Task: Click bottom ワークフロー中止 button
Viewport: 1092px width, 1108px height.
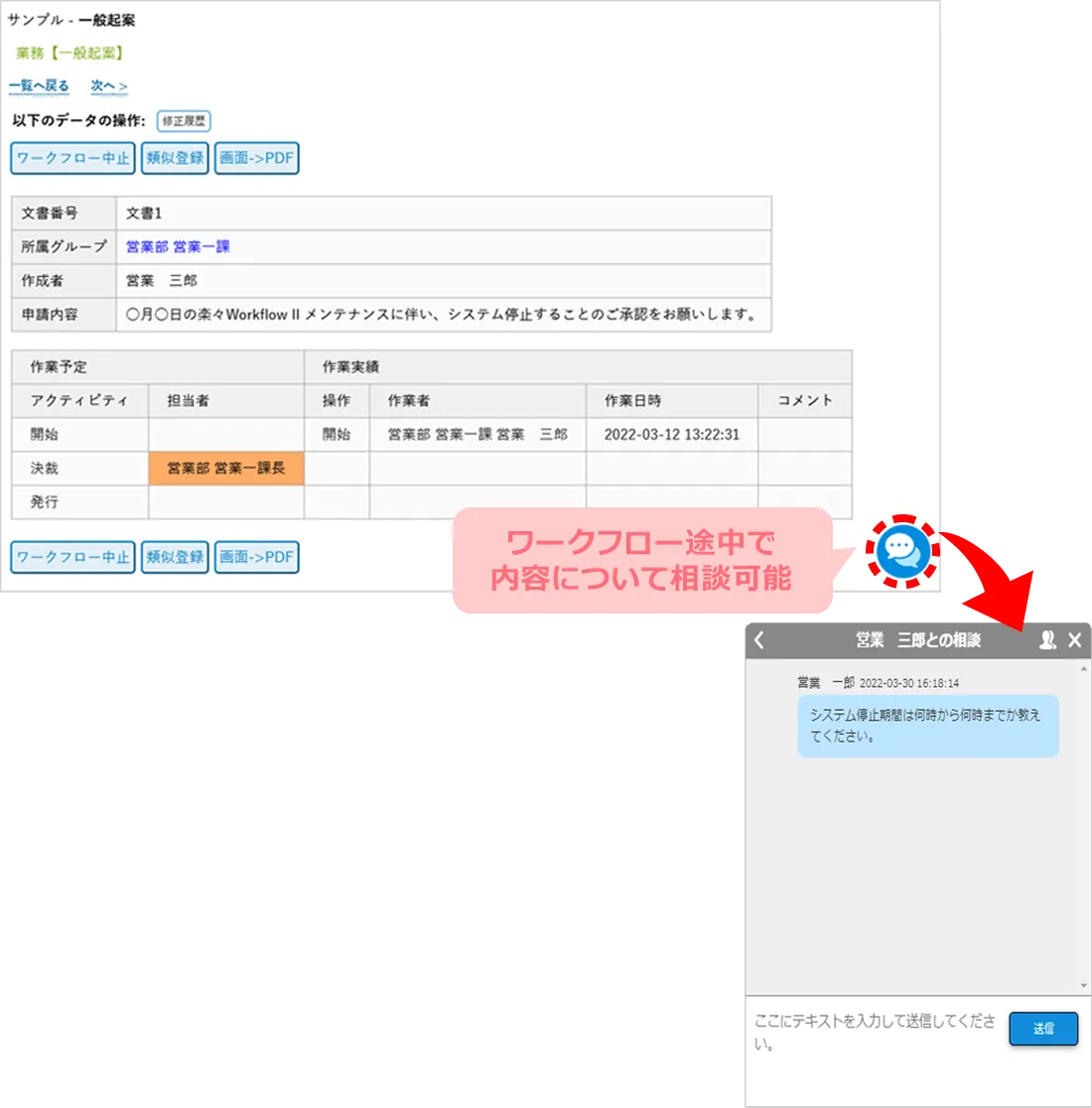Action: tap(72, 557)
